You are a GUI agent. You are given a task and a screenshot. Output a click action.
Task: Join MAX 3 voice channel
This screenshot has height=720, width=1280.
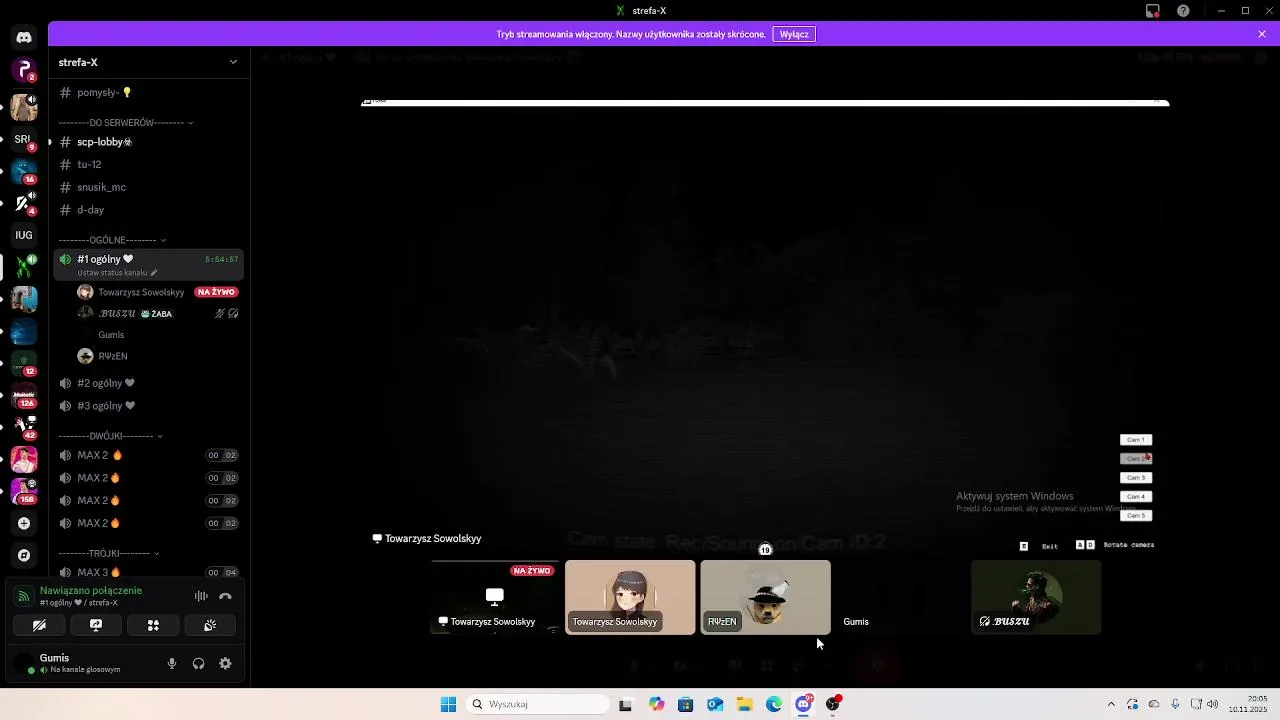[x=148, y=572]
